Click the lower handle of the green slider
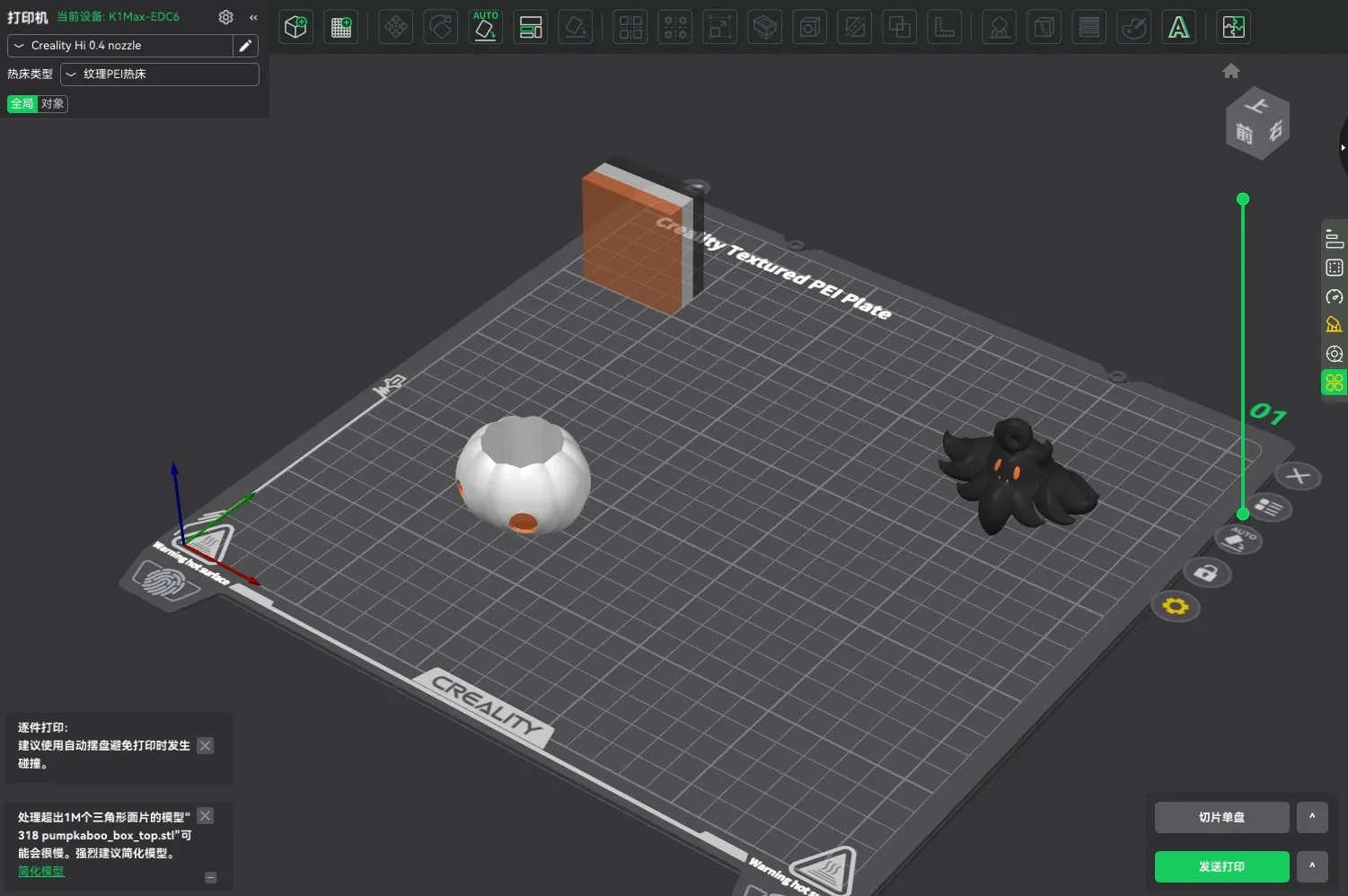This screenshot has height=896, width=1348. coord(1243,514)
